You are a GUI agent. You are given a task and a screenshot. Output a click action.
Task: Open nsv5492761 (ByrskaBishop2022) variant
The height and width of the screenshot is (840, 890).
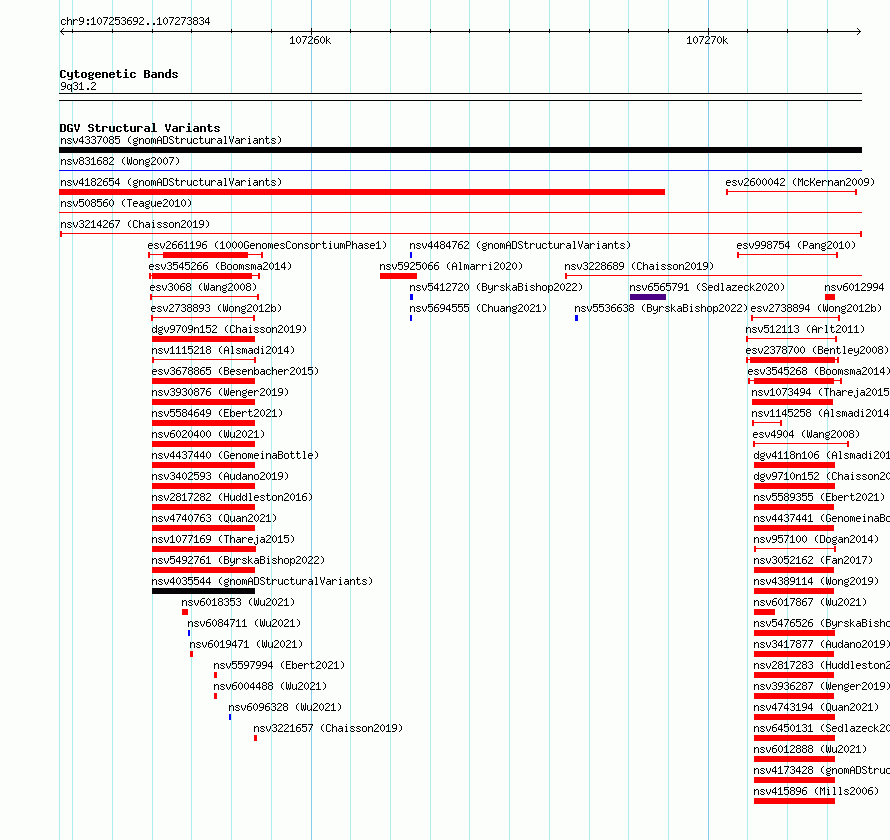point(238,560)
